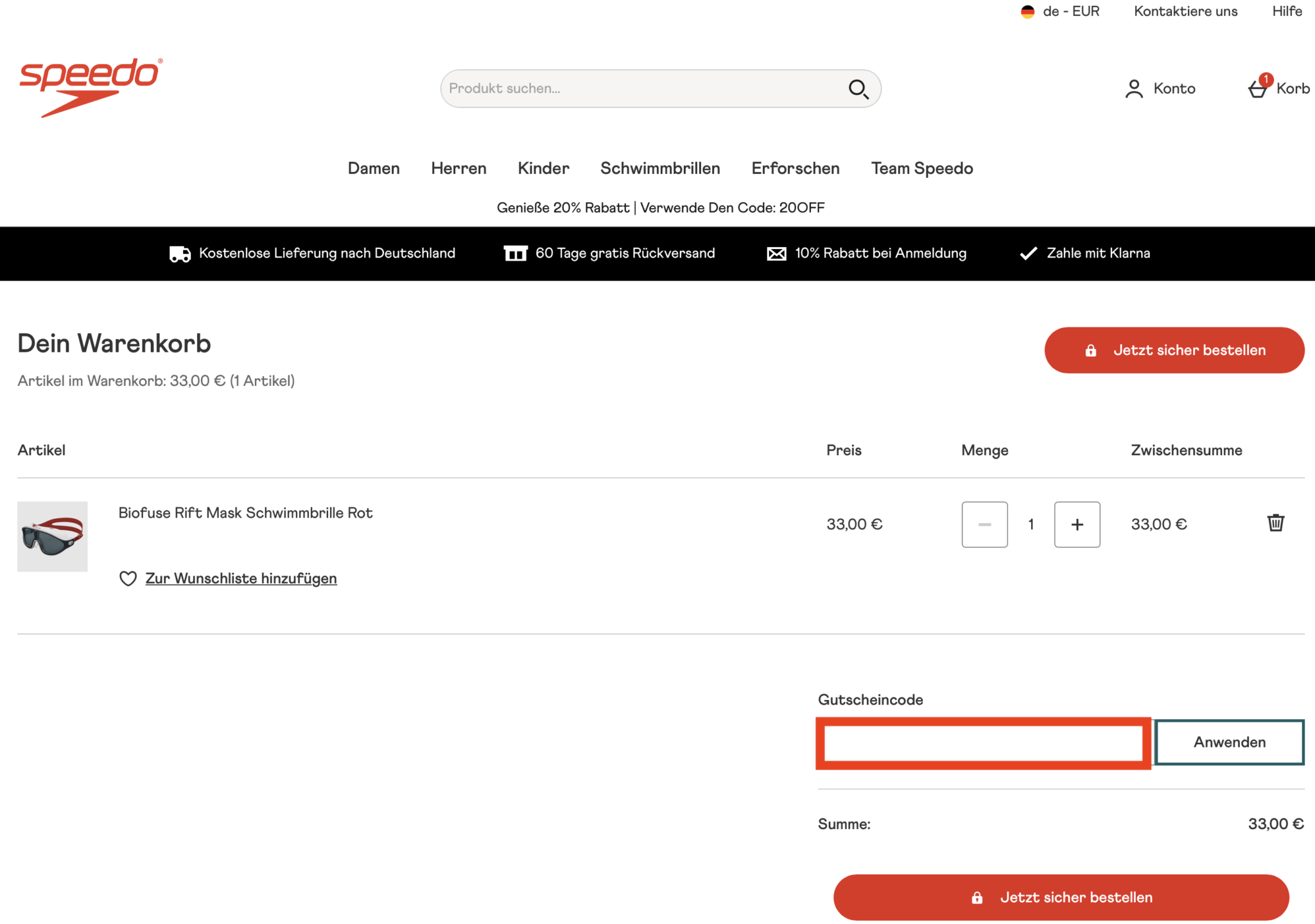
Task: Remove item with trash icon
Action: (1275, 523)
